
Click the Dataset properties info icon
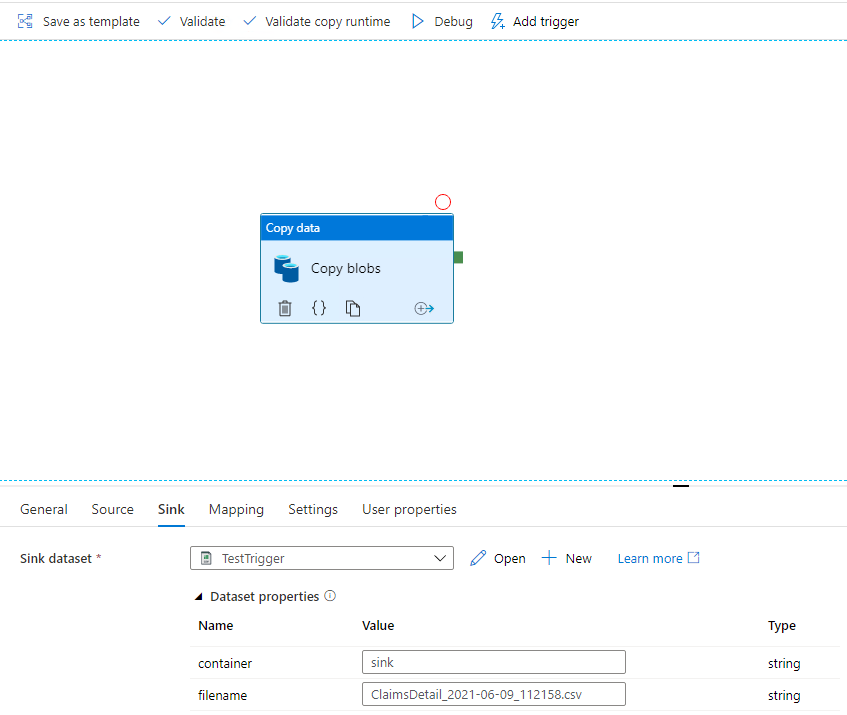[330, 596]
